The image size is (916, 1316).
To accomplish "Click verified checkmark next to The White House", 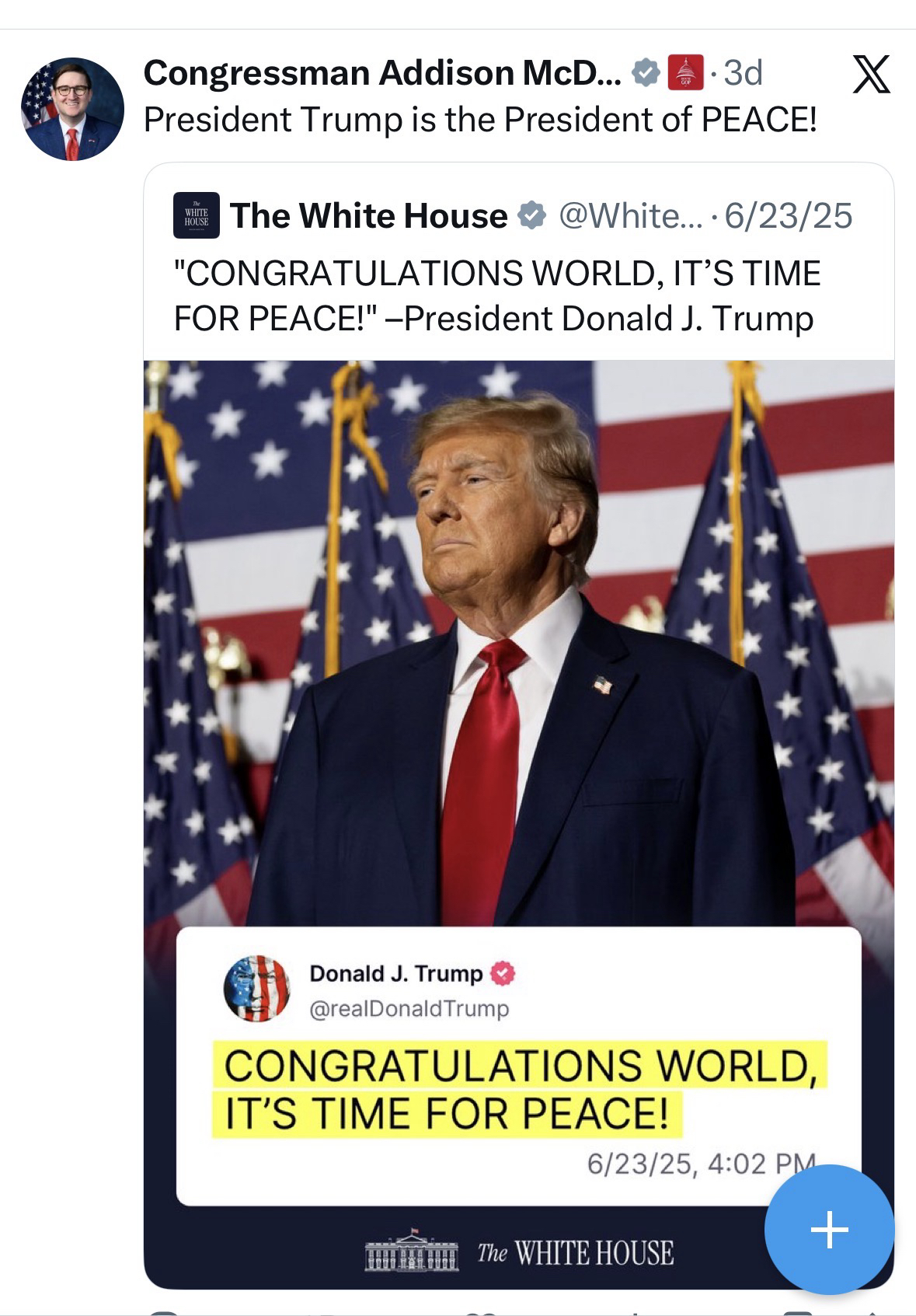I will [531, 215].
